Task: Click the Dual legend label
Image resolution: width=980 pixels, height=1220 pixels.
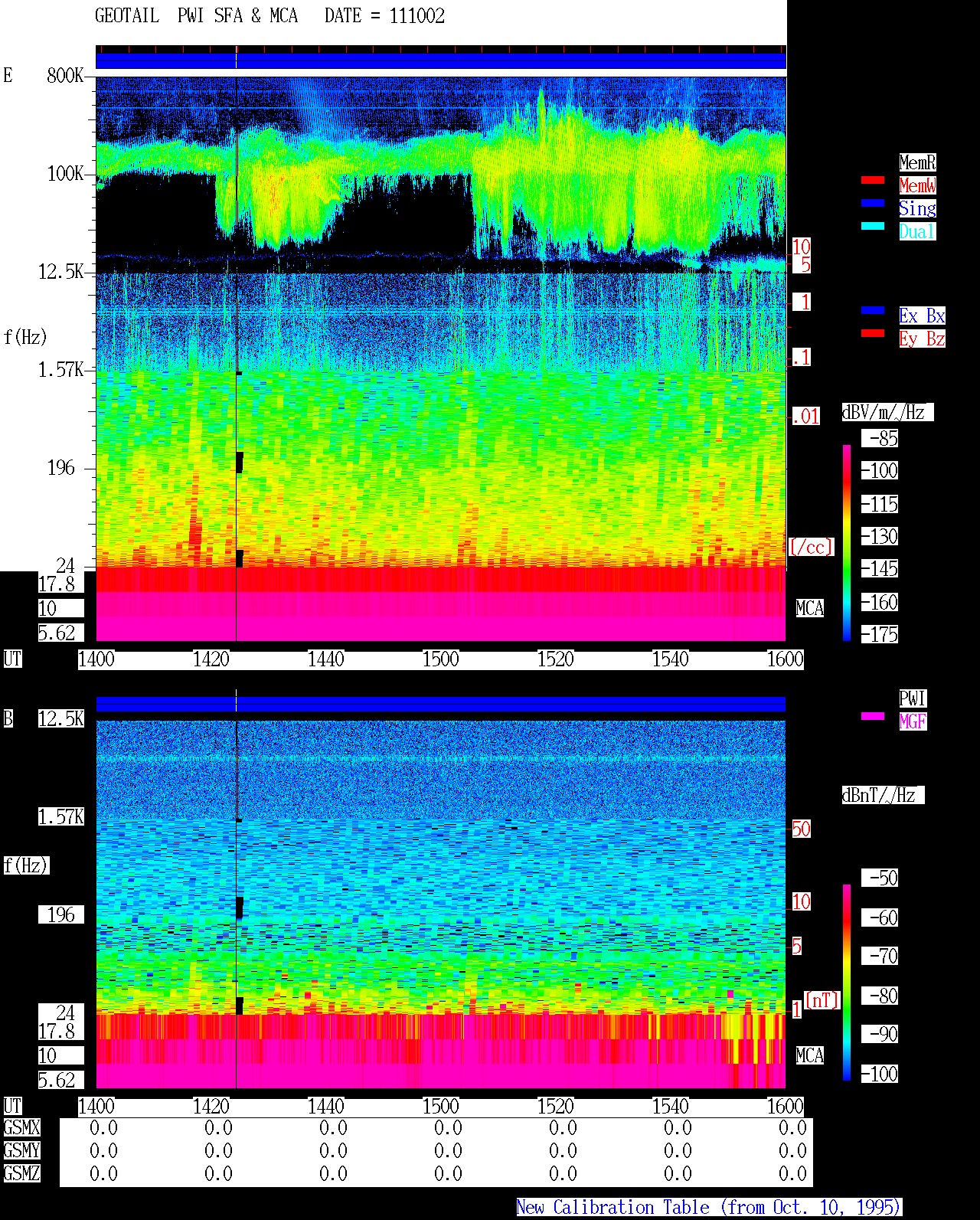Action: tap(917, 231)
